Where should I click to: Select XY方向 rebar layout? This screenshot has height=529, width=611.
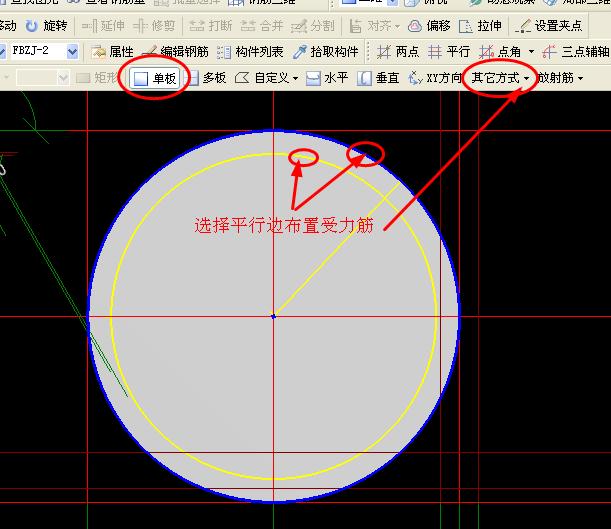434,78
